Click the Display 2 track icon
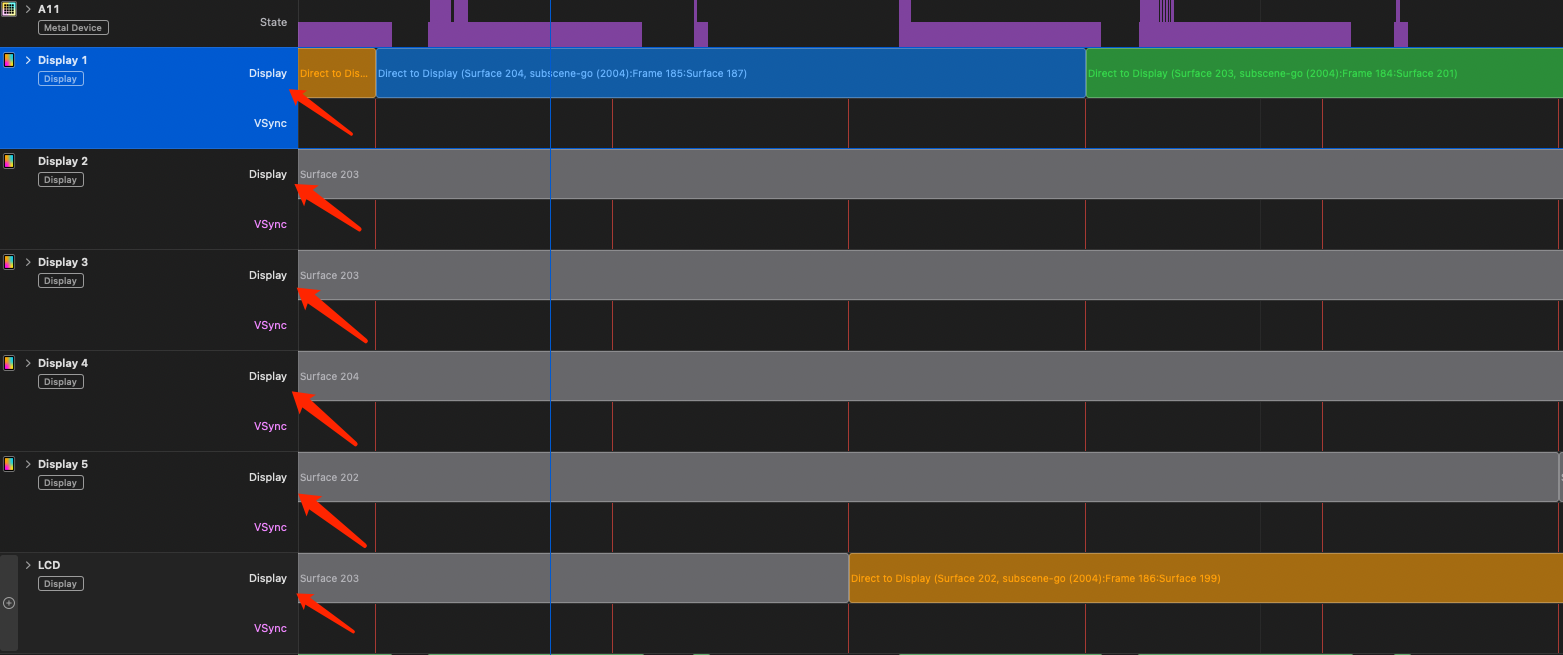The width and height of the screenshot is (1563, 655). pos(9,161)
